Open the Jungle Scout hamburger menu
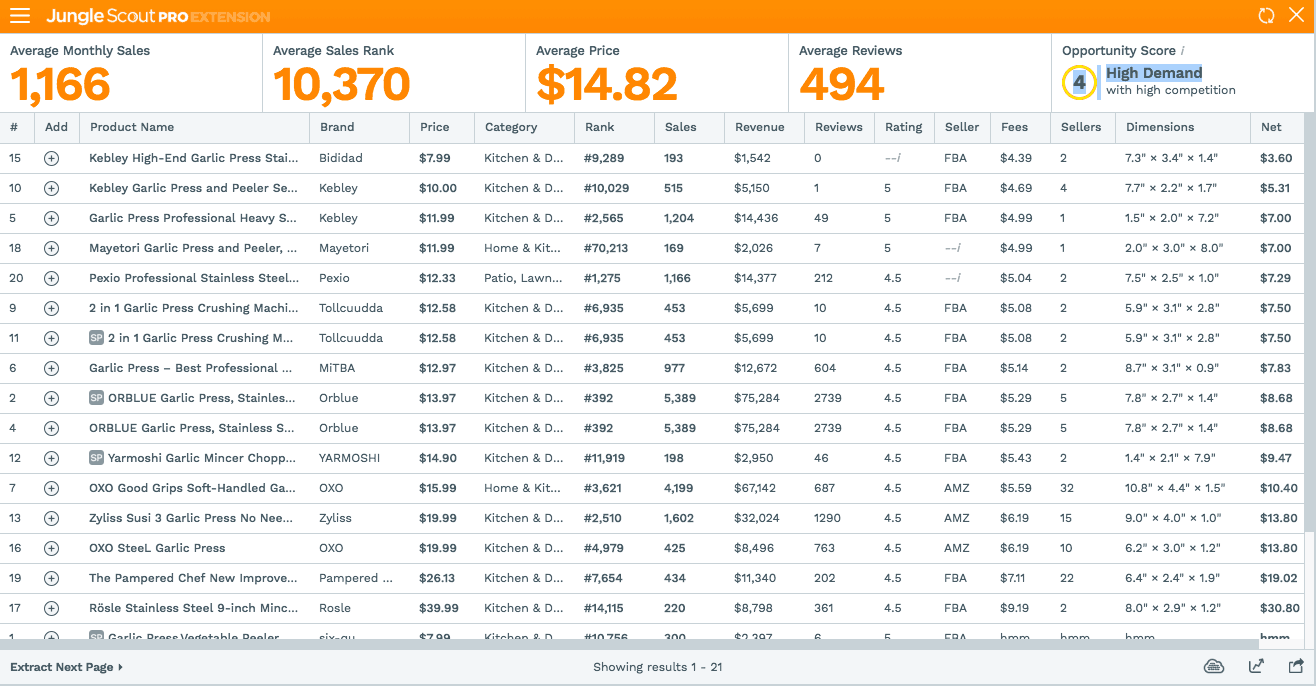1316x686 pixels. (x=20, y=16)
